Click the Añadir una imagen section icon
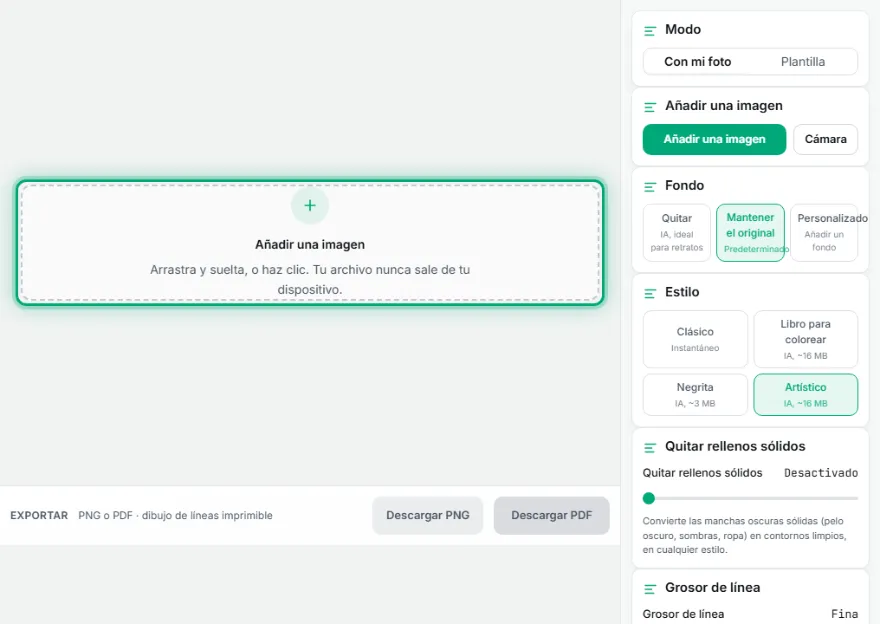The height and width of the screenshot is (624, 880). [x=650, y=107]
